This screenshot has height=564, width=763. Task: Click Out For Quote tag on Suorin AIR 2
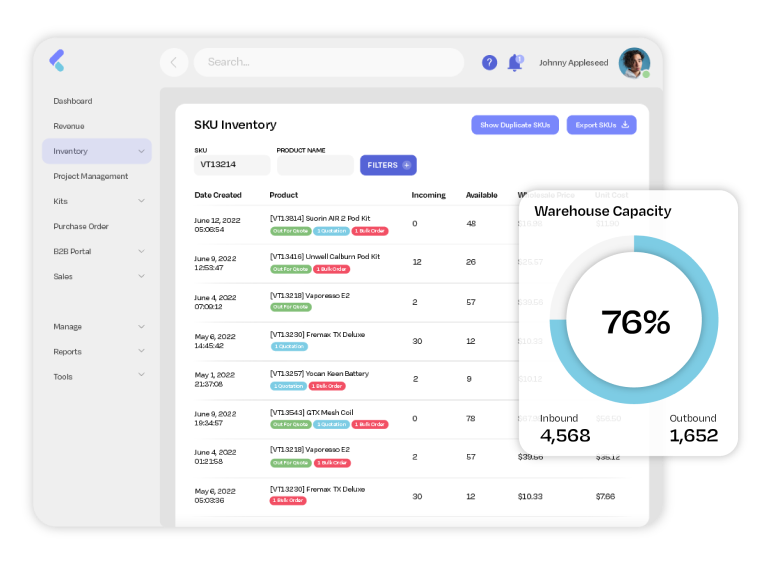click(x=291, y=231)
